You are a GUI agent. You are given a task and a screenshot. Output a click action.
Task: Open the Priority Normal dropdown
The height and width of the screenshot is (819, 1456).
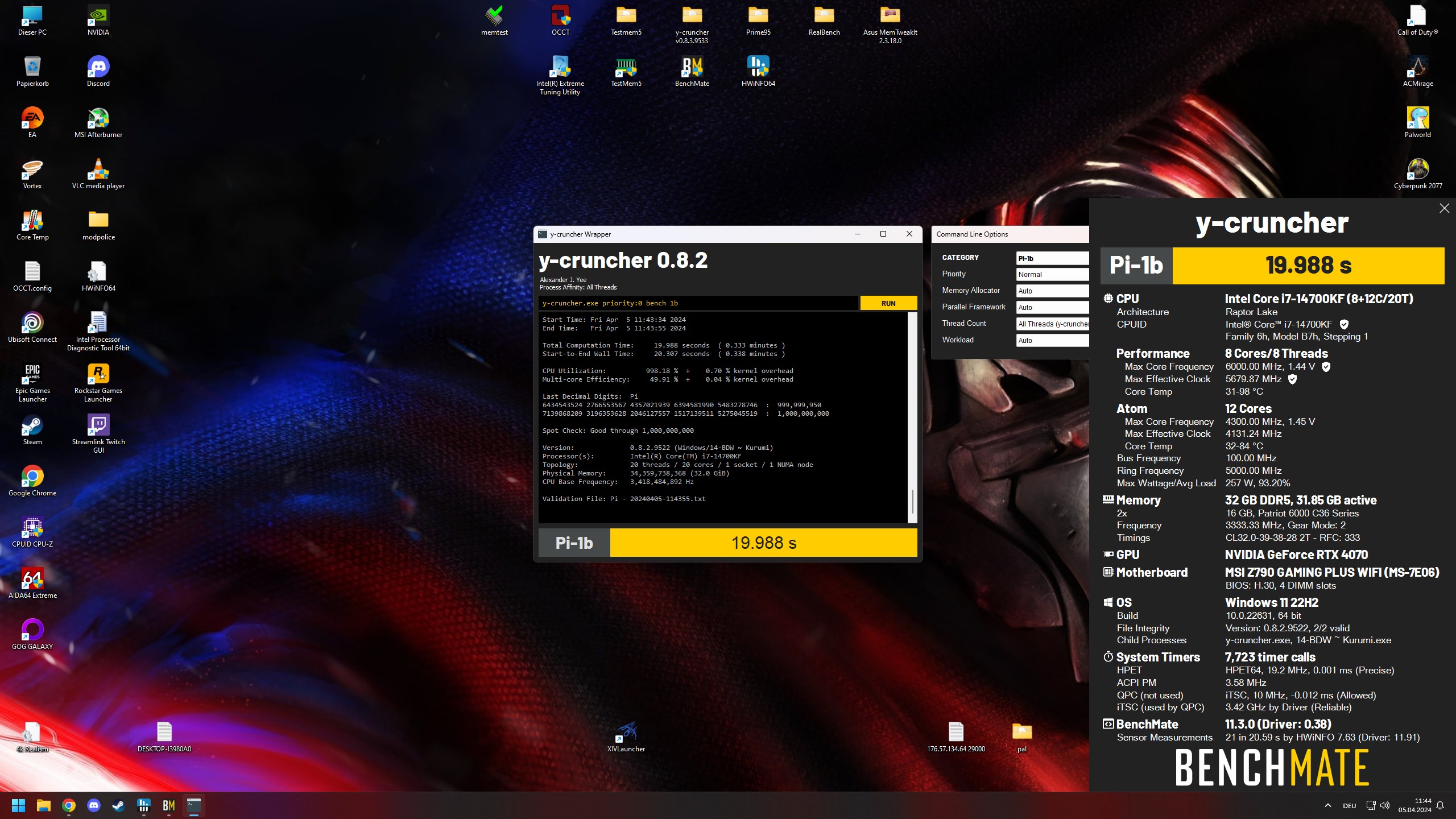[1052, 275]
